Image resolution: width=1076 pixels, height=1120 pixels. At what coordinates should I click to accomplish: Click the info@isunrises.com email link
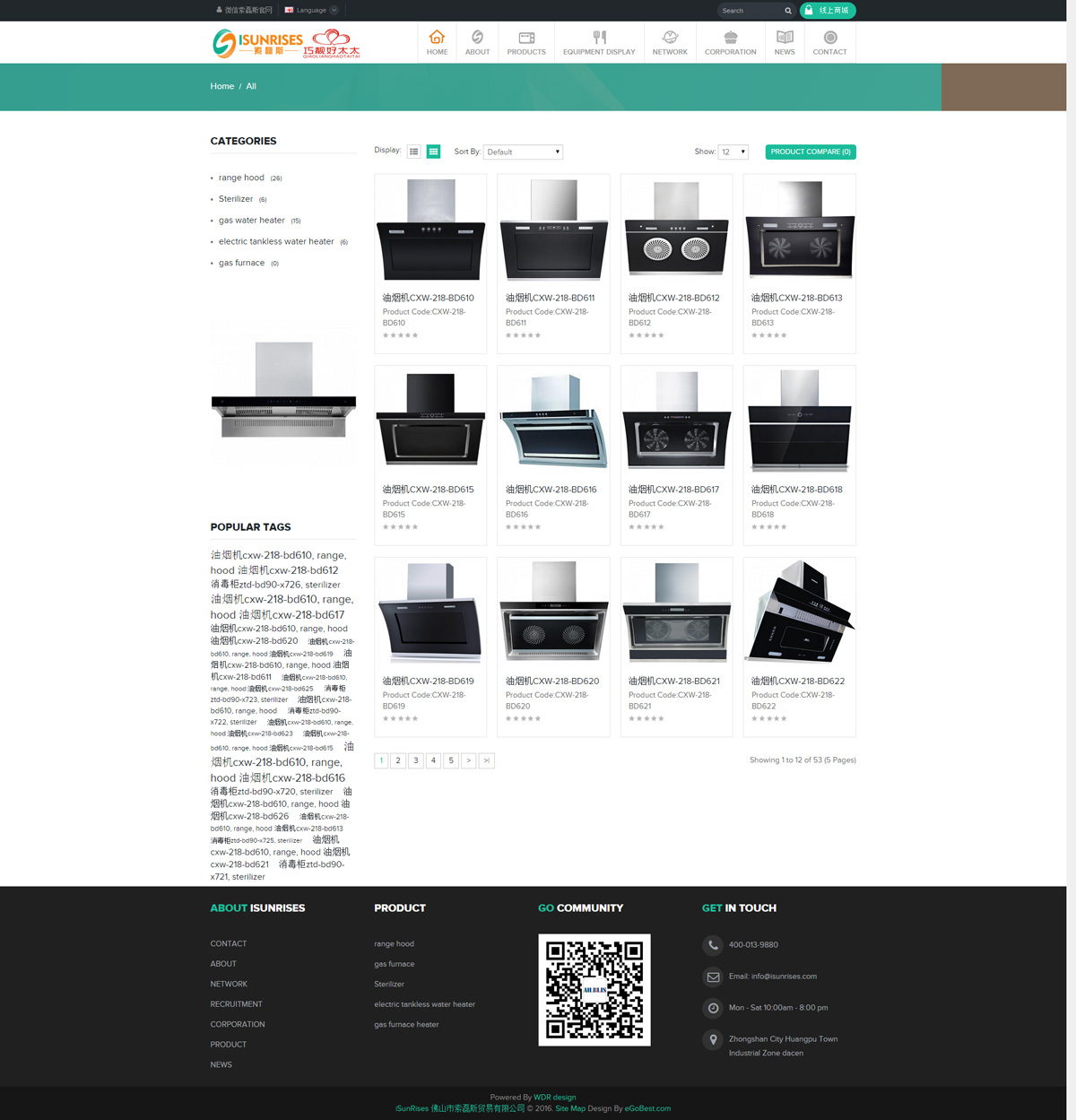(772, 977)
